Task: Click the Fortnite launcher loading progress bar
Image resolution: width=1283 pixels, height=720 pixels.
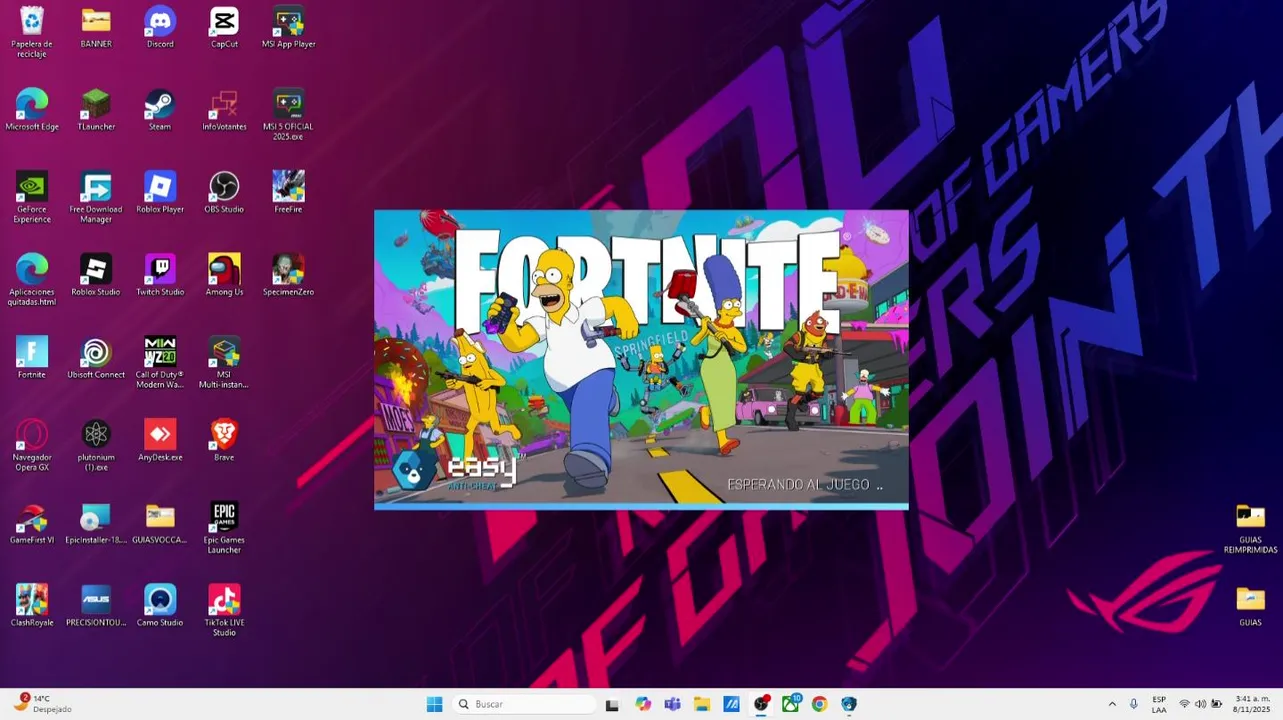Action: (x=641, y=507)
